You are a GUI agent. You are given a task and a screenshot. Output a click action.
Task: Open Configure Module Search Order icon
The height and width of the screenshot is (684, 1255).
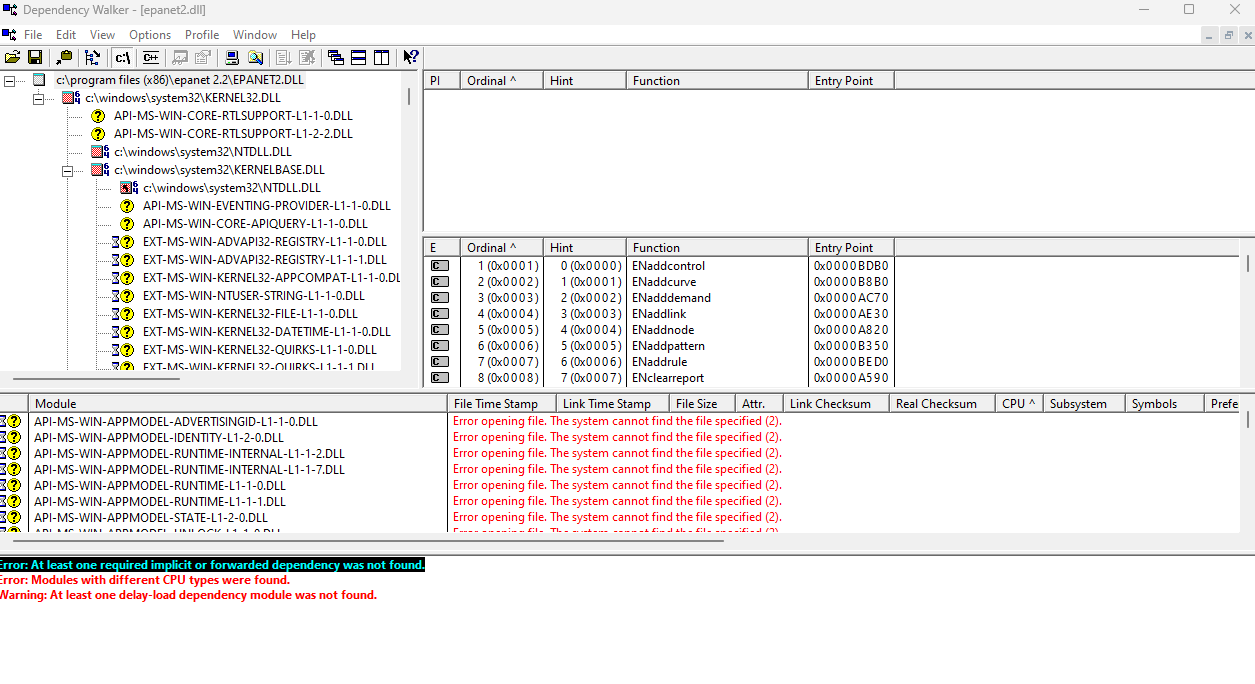click(255, 57)
